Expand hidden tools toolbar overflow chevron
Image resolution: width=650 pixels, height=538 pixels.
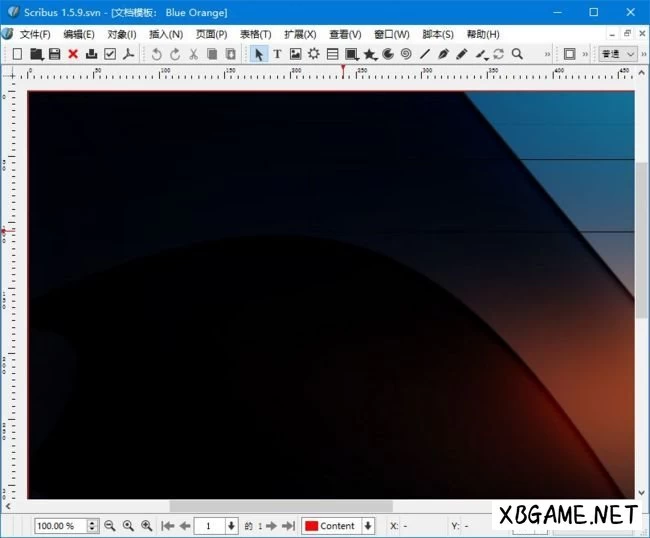click(547, 54)
